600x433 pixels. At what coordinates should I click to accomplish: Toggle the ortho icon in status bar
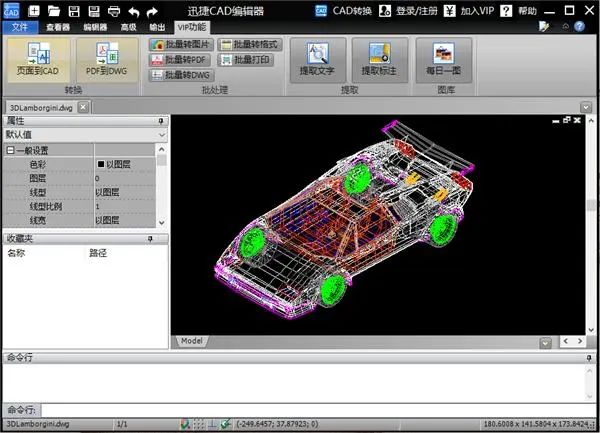tap(212, 424)
